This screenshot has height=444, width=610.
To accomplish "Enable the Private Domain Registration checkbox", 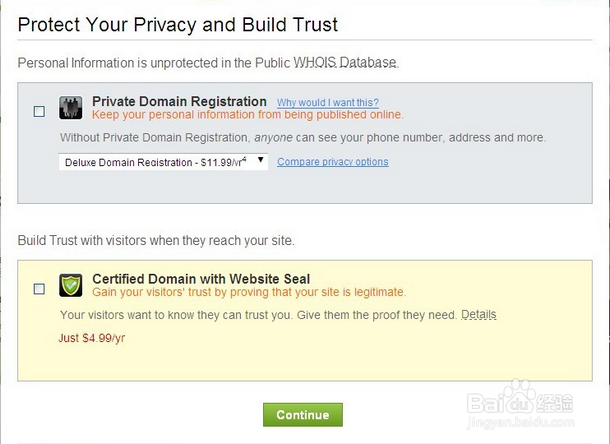I will [x=39, y=111].
